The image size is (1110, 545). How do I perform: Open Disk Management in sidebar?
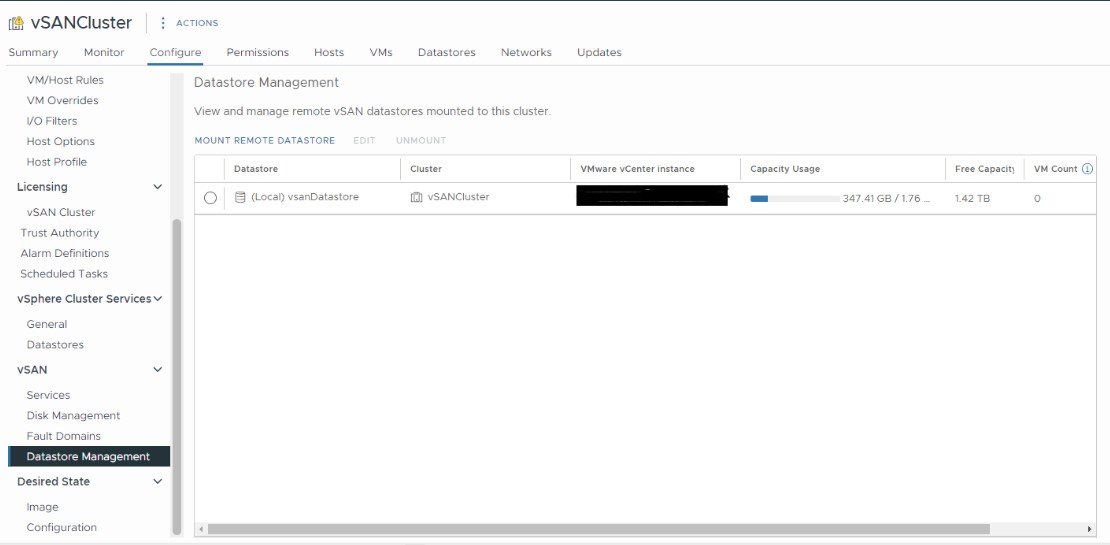coord(73,416)
